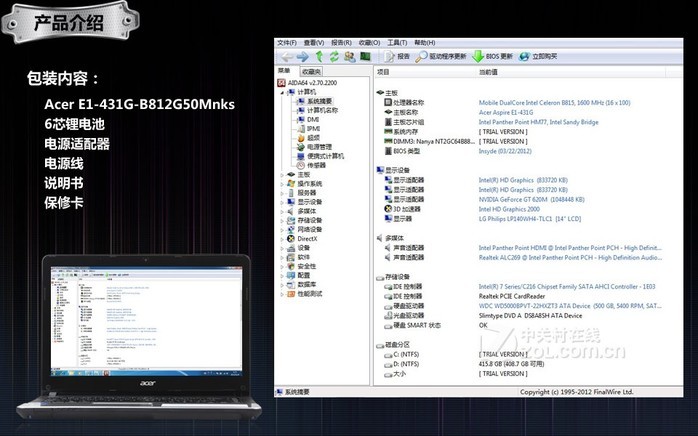Click the green Refresh toolbar icon
The image size is (698, 436).
334,57
